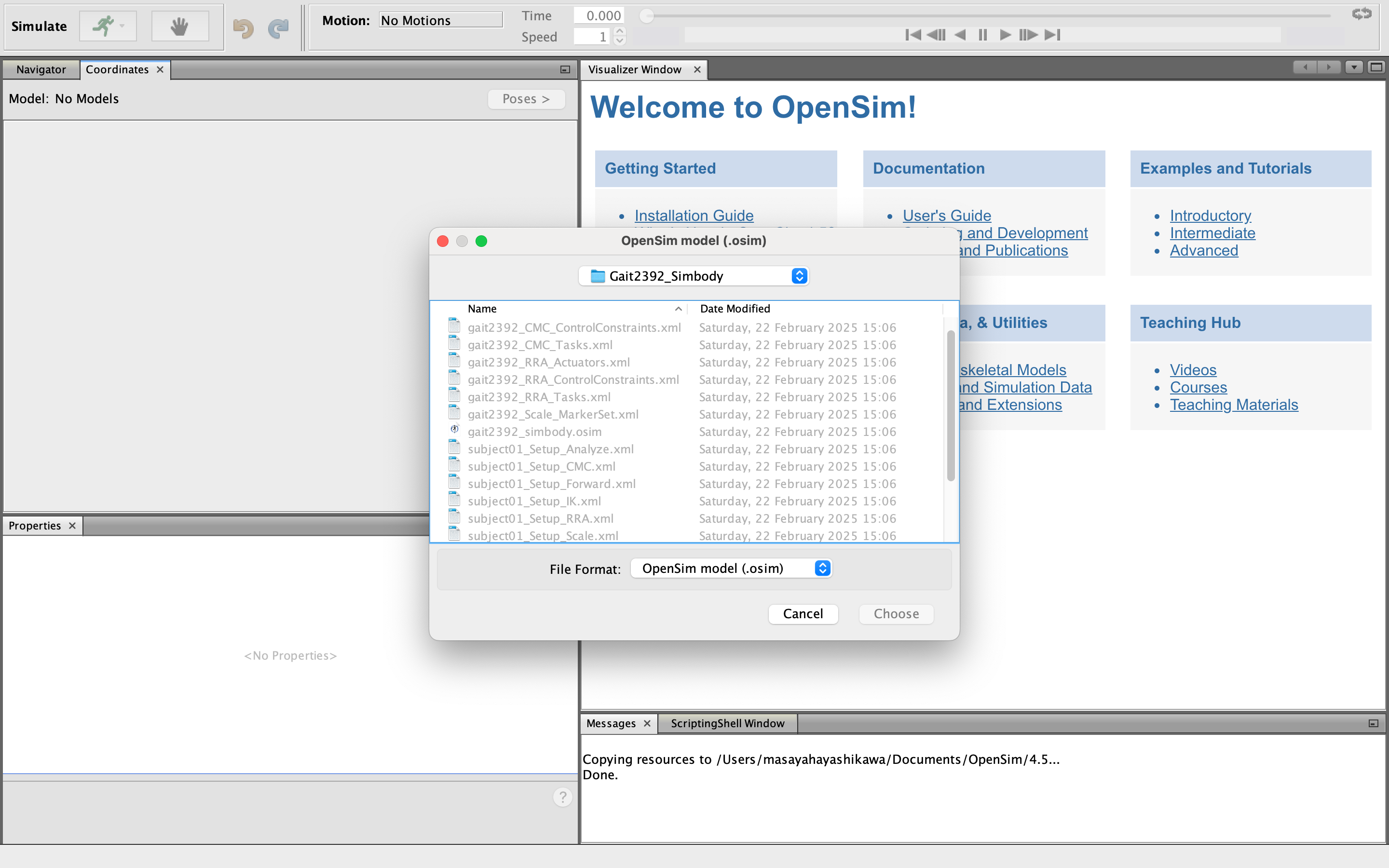The width and height of the screenshot is (1389, 868).
Task: Open the Gait2392_Simbody folder dropdown
Action: pos(694,276)
